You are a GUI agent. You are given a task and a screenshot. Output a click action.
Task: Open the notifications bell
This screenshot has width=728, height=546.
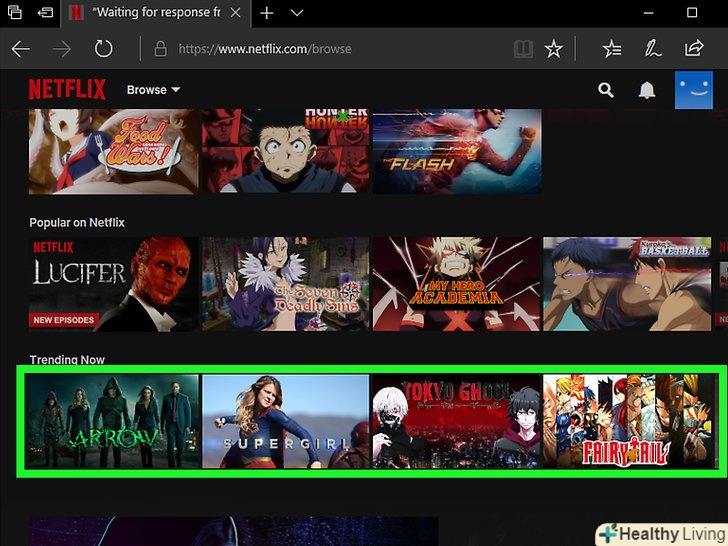(x=646, y=90)
